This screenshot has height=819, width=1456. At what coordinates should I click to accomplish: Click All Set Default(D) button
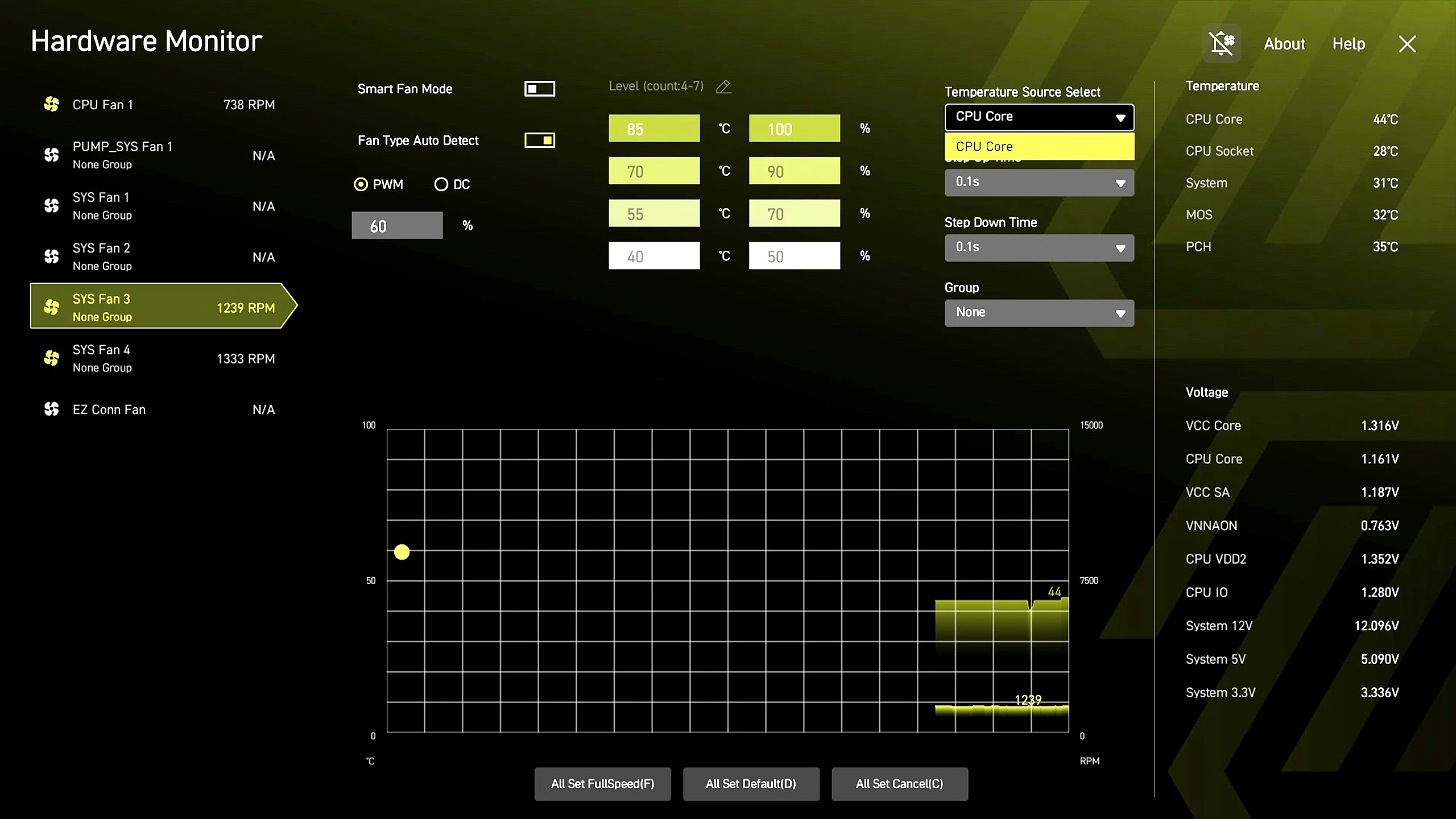[751, 784]
